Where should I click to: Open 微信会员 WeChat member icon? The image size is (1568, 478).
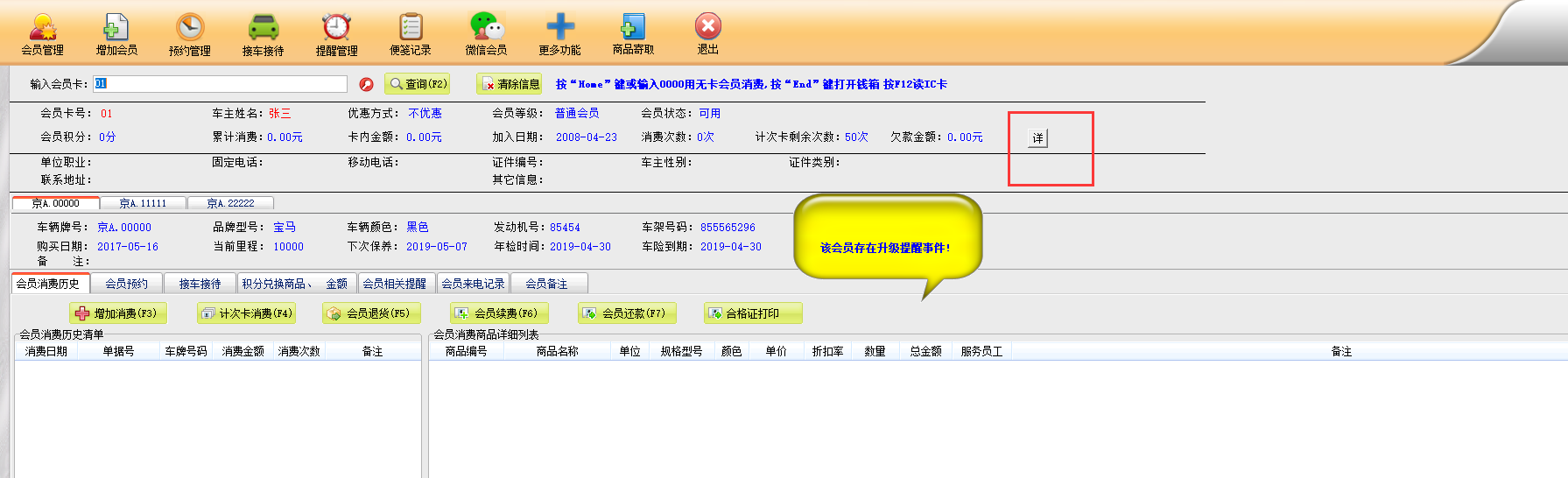(x=486, y=28)
